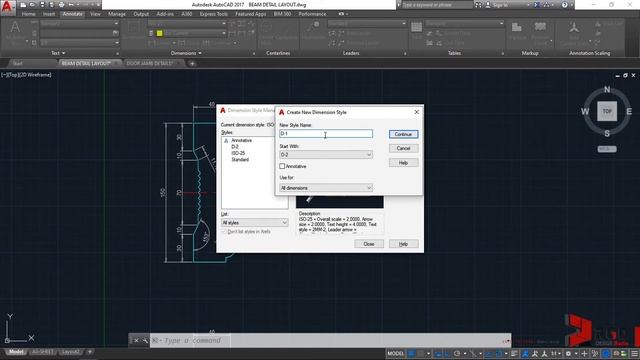Open the Home ribbon tab

tap(29, 14)
